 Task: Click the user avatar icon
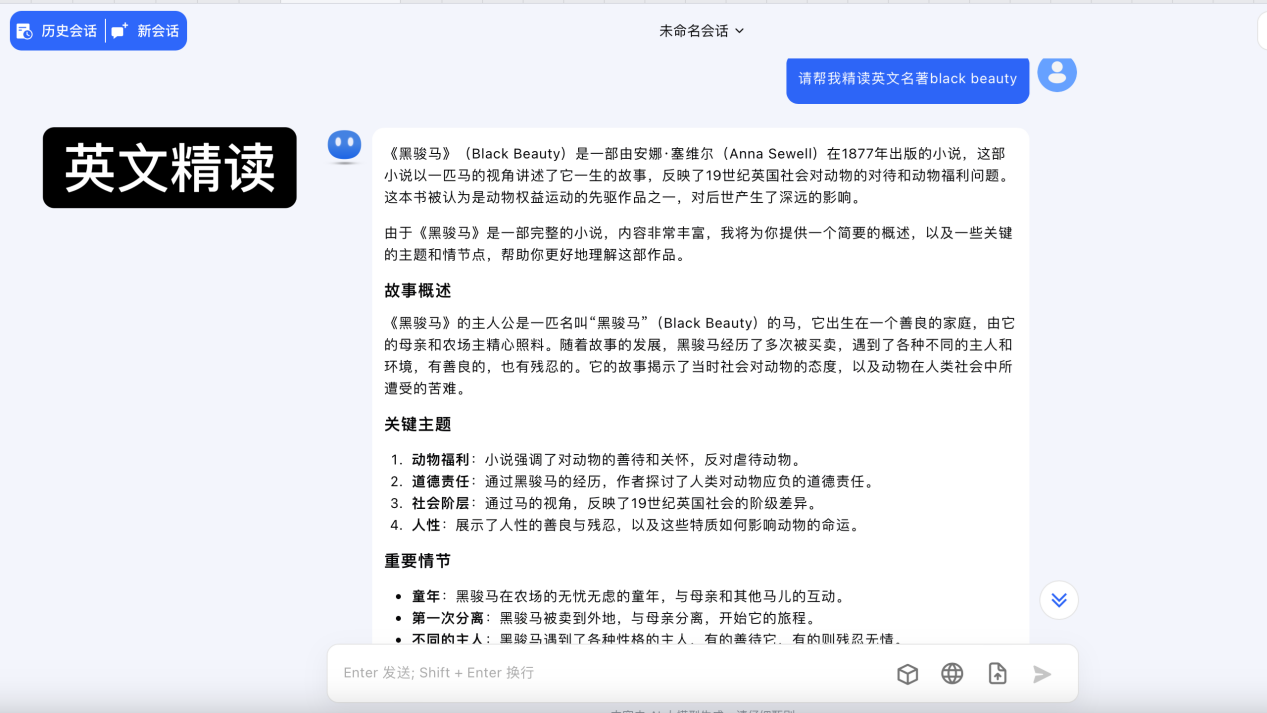tap(1056, 73)
